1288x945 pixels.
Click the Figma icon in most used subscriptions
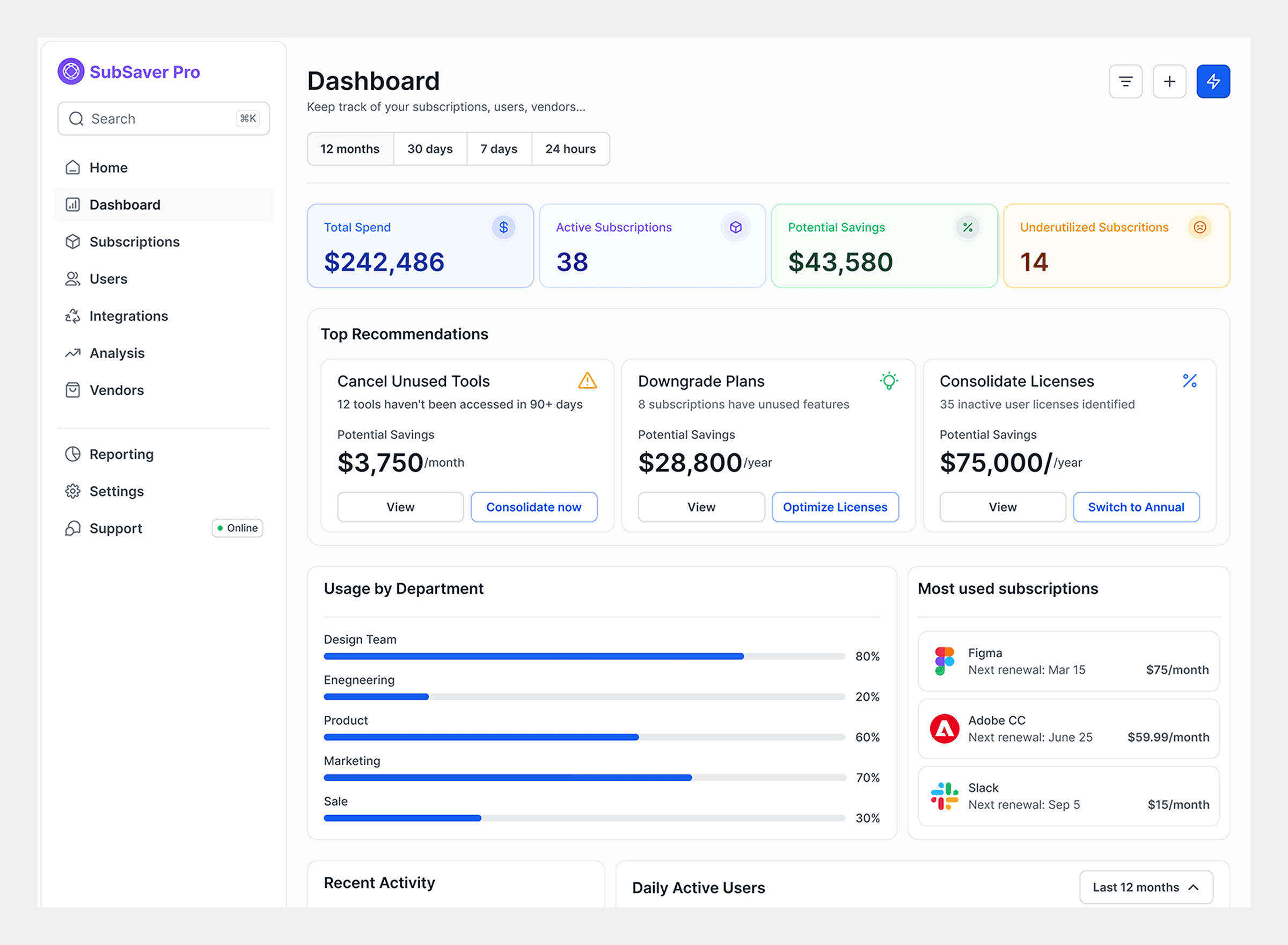coord(943,662)
